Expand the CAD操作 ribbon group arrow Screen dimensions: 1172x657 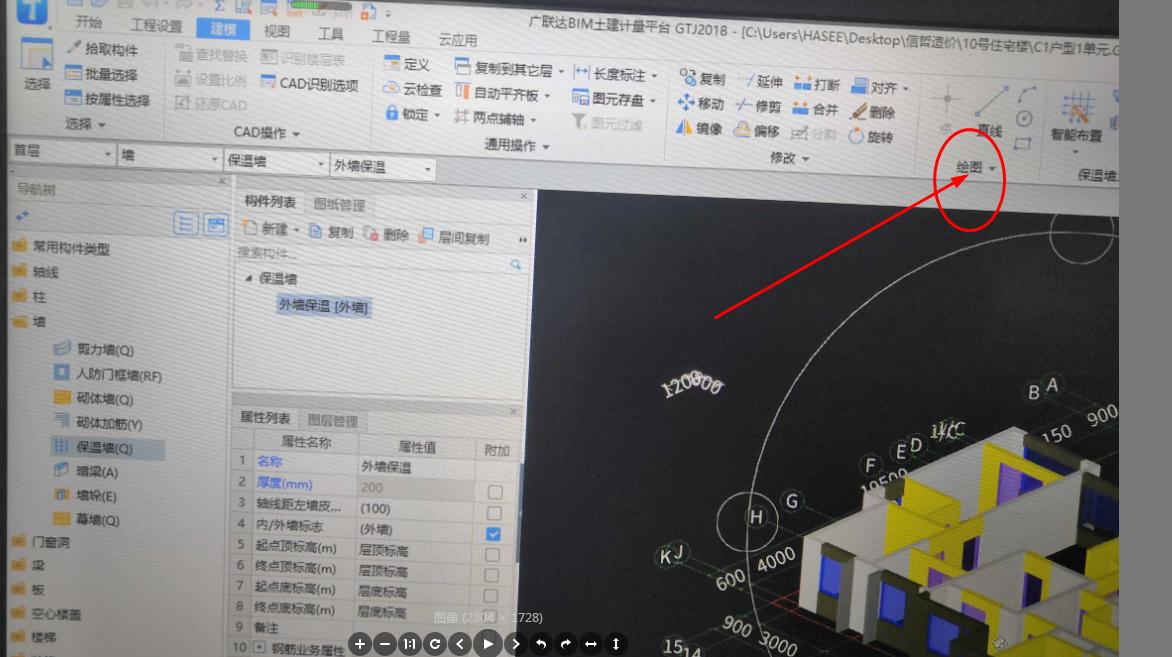tap(296, 134)
